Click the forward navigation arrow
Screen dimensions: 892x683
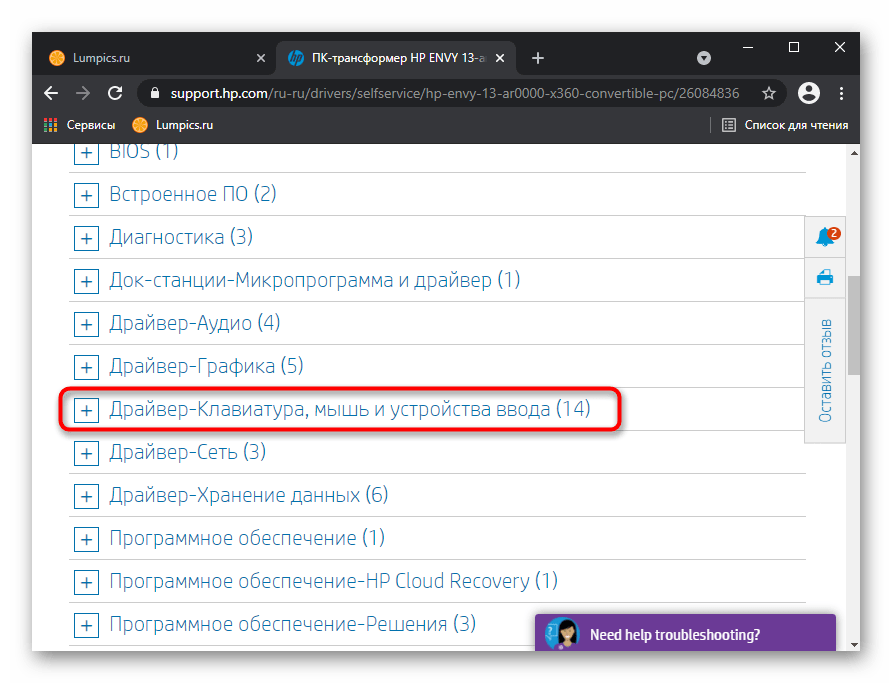pos(83,93)
